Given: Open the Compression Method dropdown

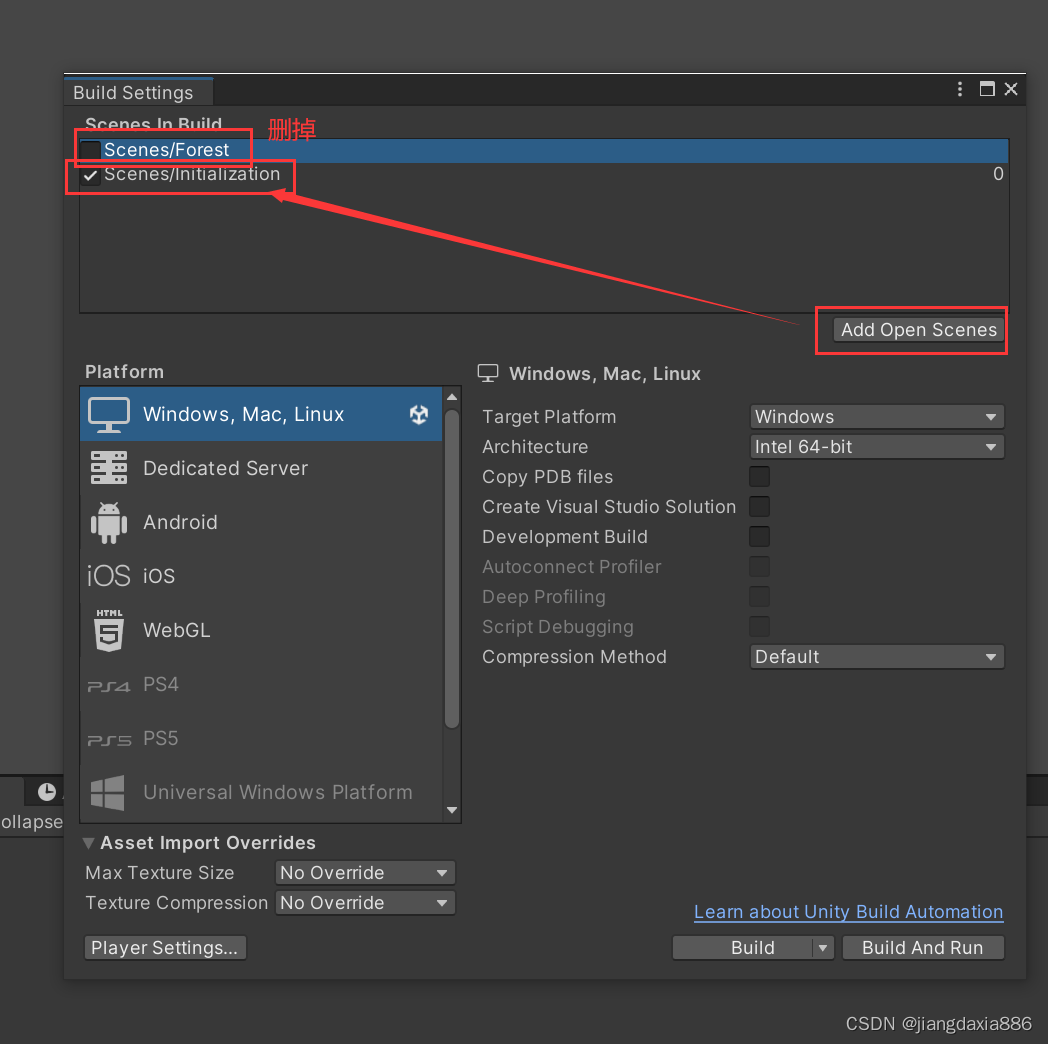Looking at the screenshot, I should [x=876, y=657].
